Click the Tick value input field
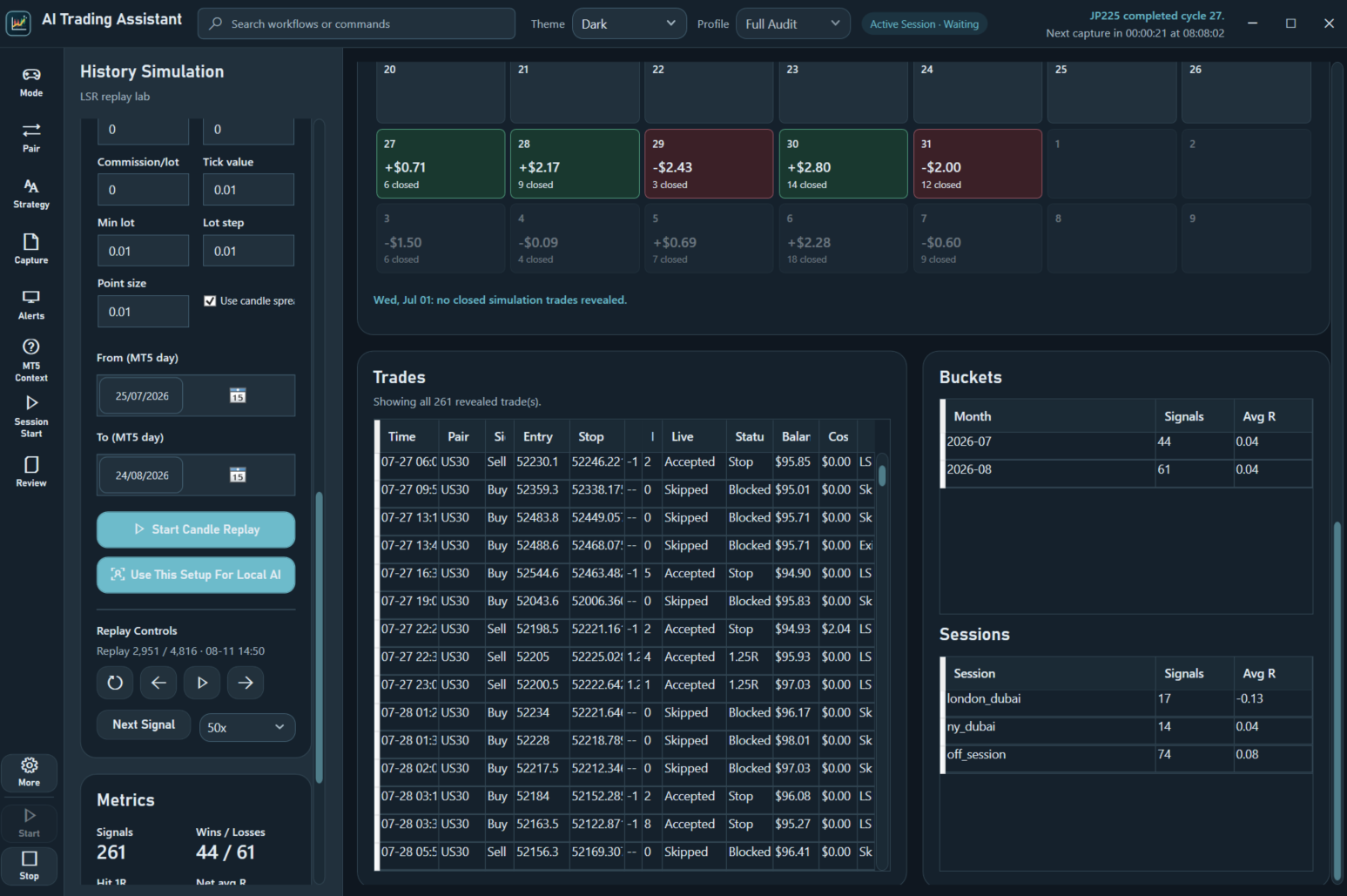This screenshot has height=896, width=1347. point(248,190)
